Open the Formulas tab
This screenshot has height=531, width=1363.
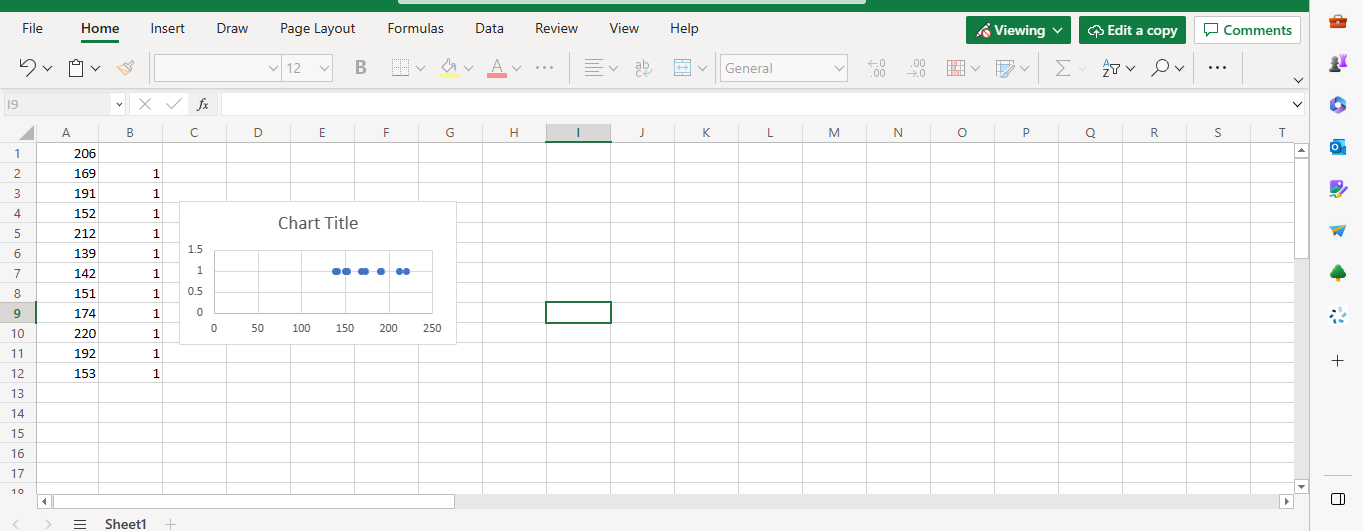416,29
